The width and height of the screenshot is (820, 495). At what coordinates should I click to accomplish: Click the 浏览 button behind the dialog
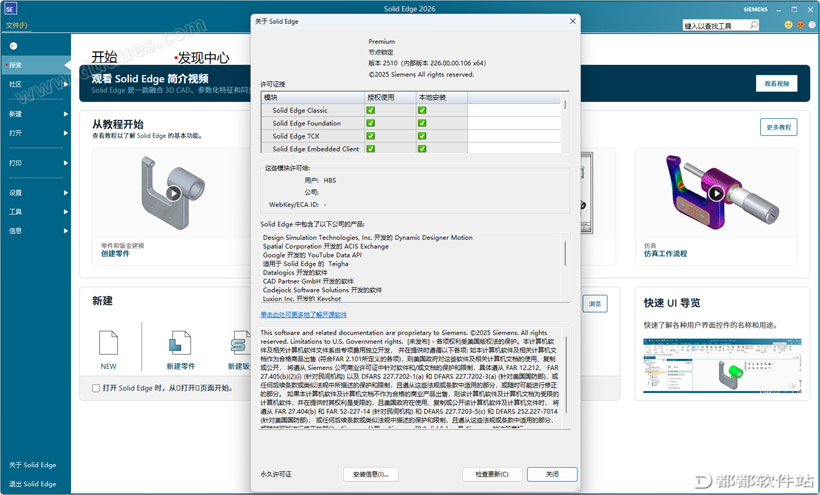pyautogui.click(x=595, y=304)
